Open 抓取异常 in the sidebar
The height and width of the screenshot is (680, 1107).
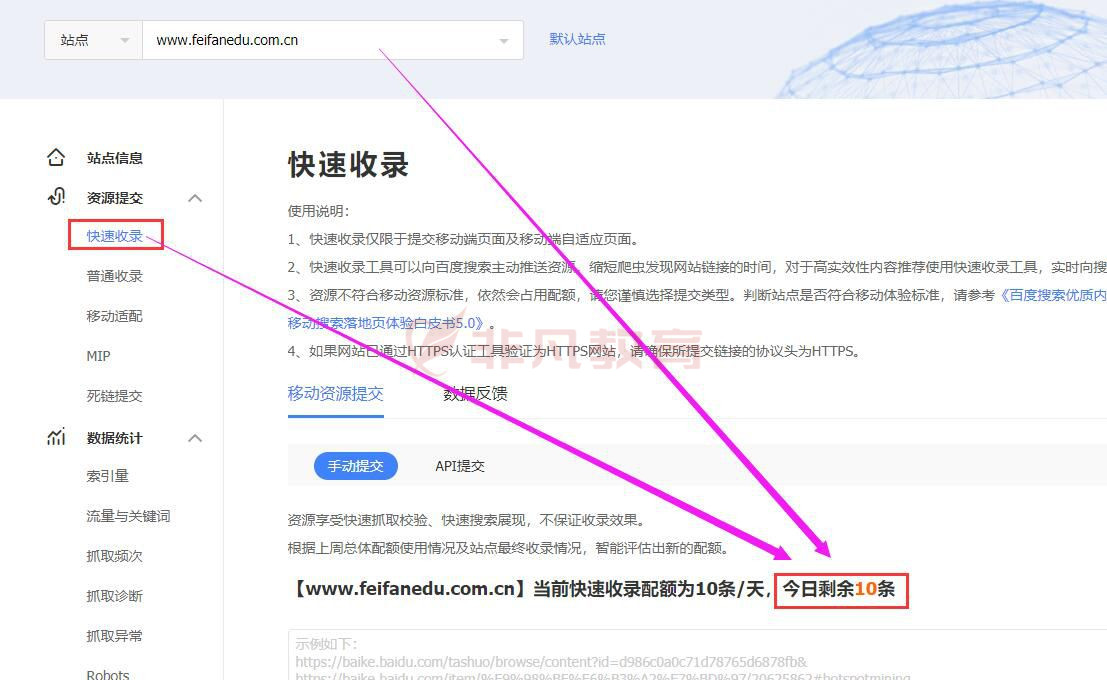(x=114, y=636)
